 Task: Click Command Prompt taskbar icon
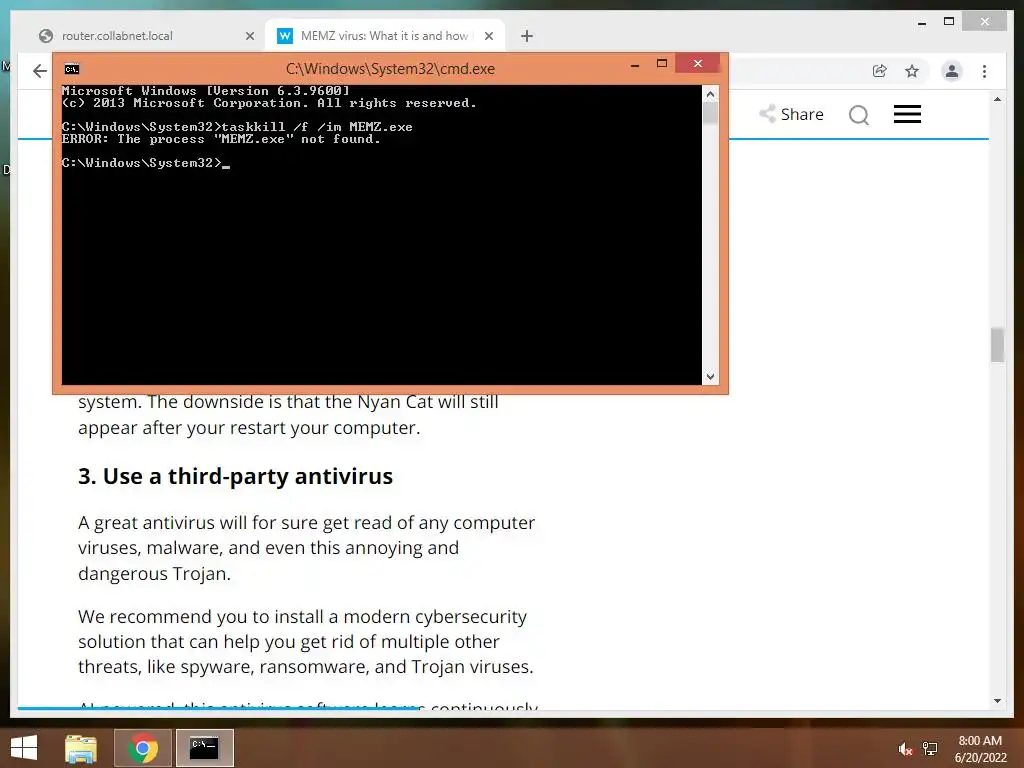[x=204, y=748]
